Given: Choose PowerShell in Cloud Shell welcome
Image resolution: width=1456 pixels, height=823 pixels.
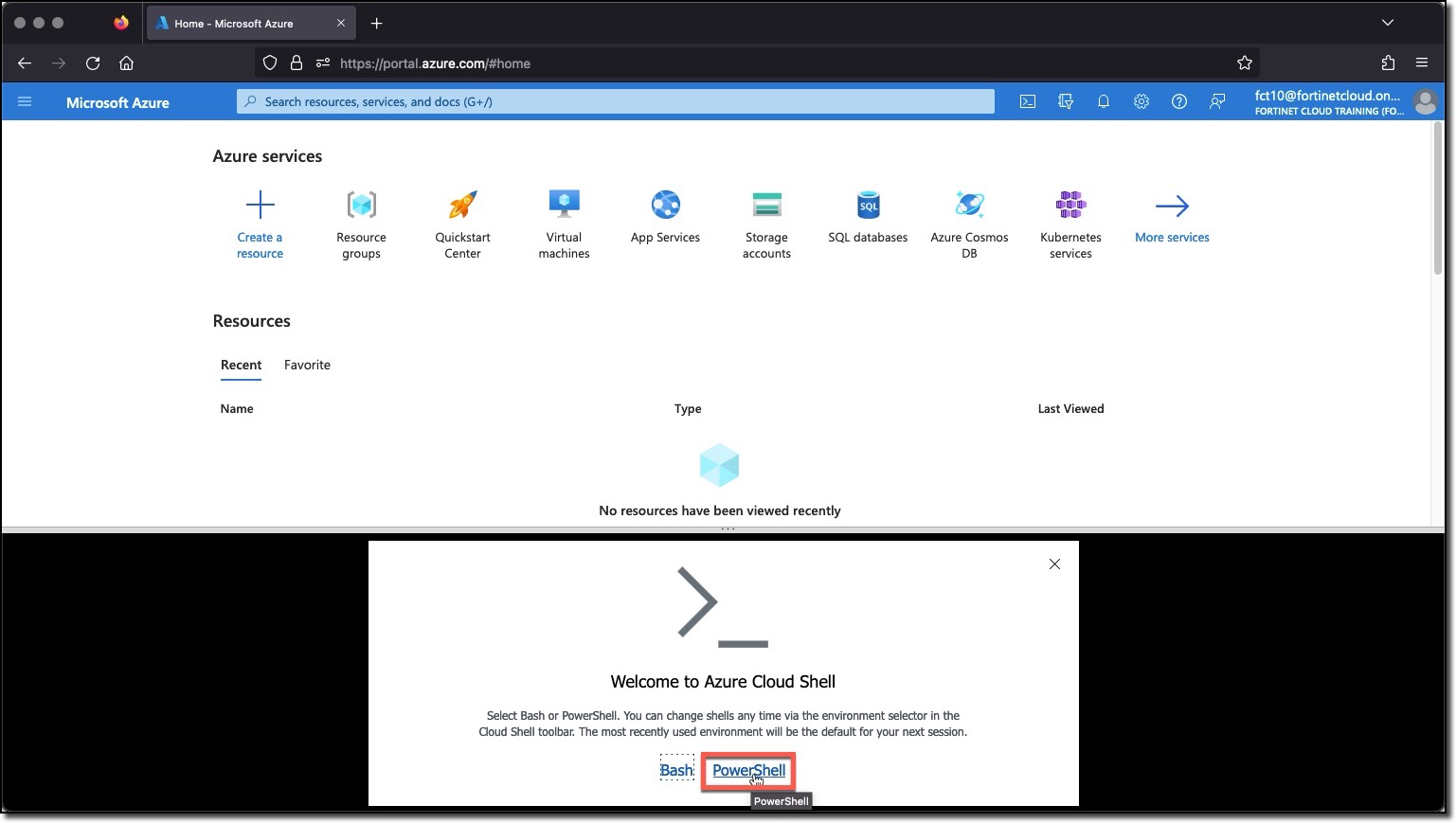Looking at the screenshot, I should [x=748, y=771].
